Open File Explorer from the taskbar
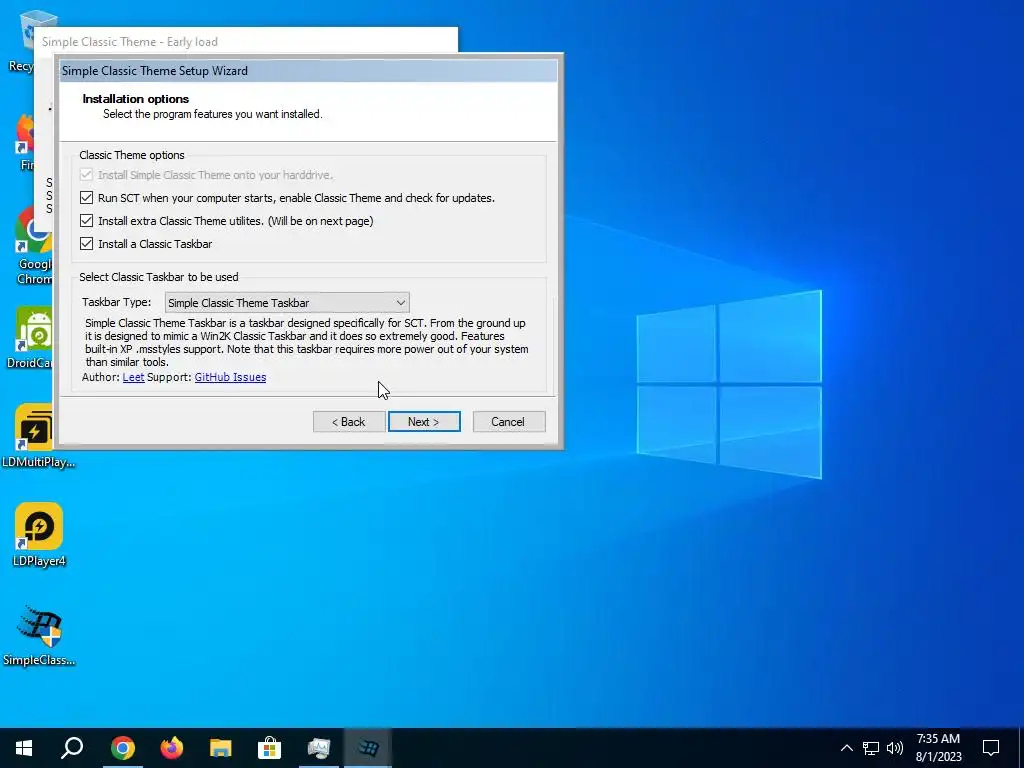The height and width of the screenshot is (768, 1024). (x=221, y=748)
